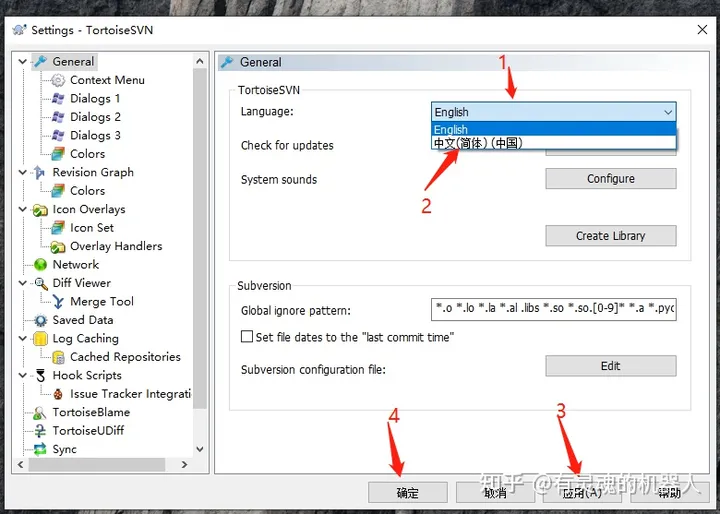Enable set file dates to last commit time
The image size is (720, 514).
pos(248,337)
